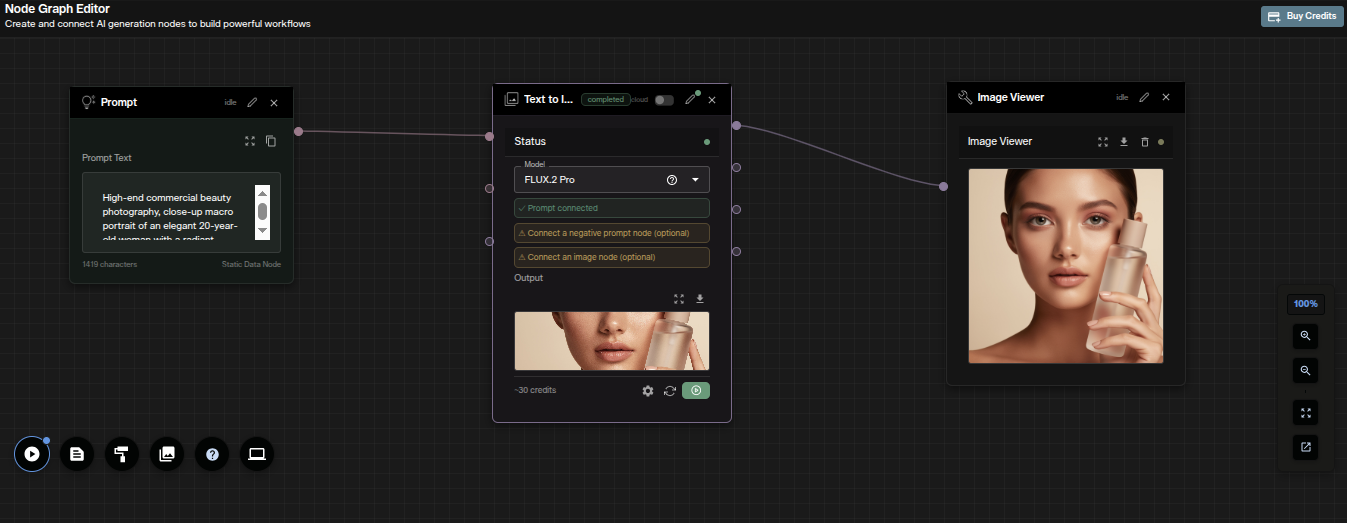
Task: Expand the Image Viewer image to fullscreen
Action: [1103, 142]
